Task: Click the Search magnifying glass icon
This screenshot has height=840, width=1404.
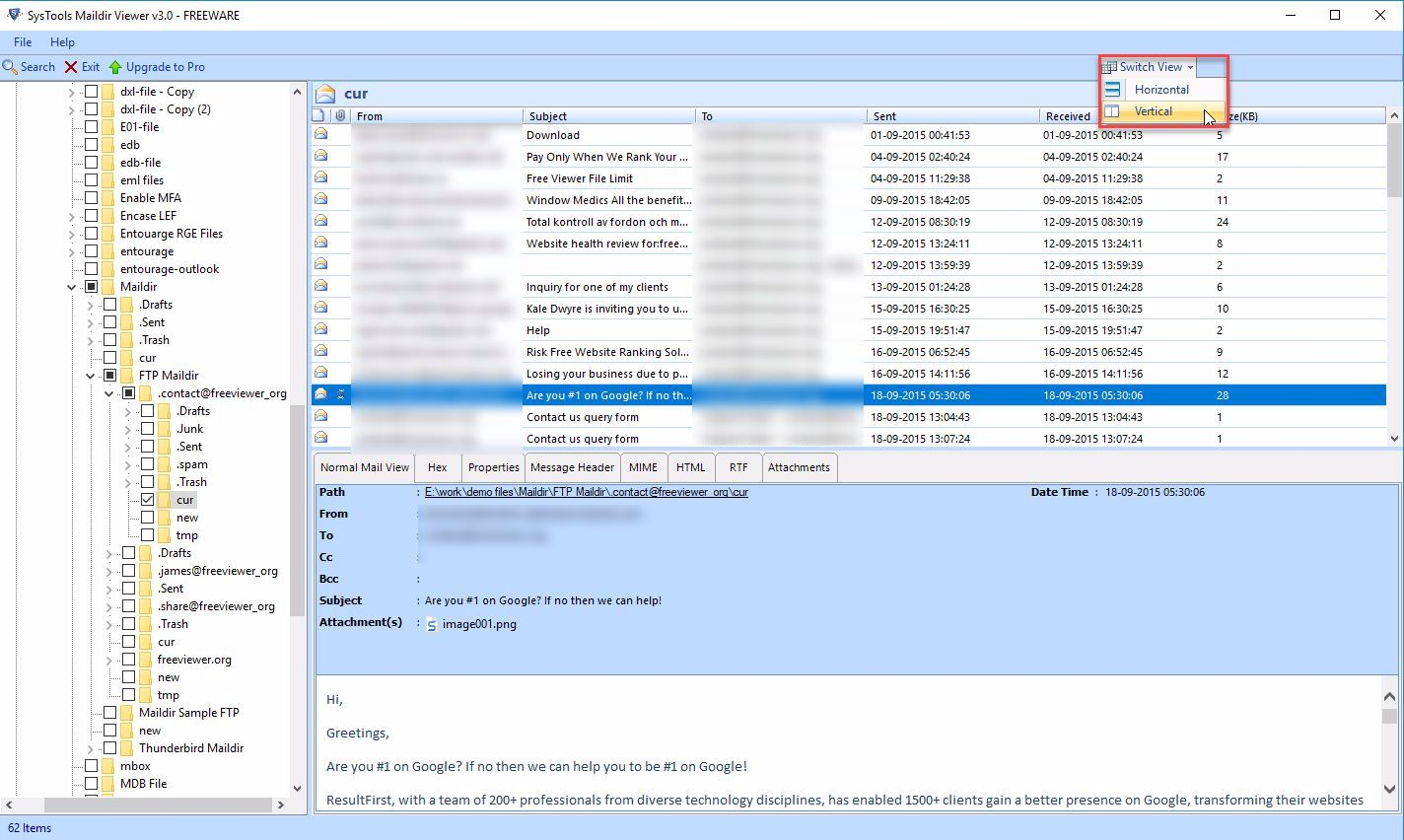Action: pyautogui.click(x=11, y=66)
